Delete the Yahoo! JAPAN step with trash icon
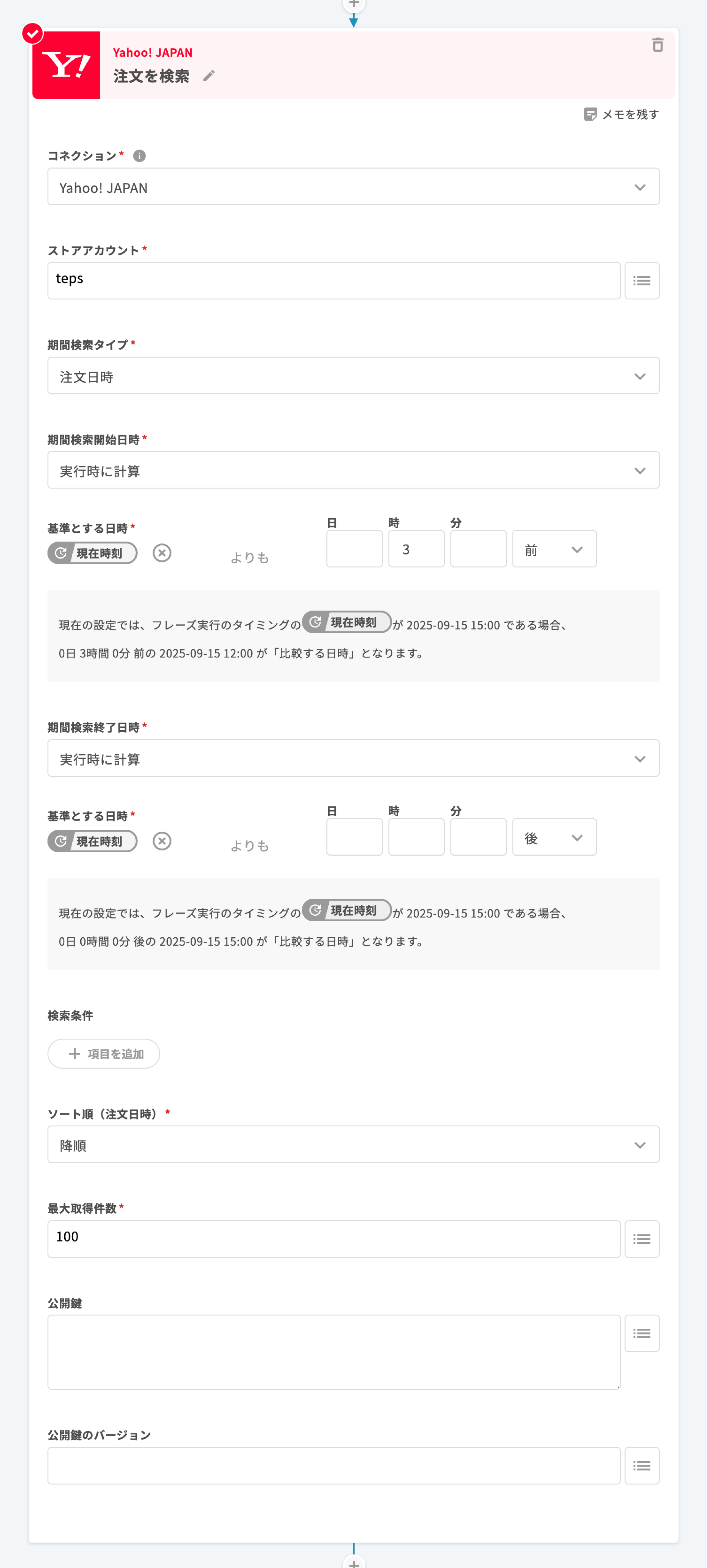This screenshot has height=1568, width=707. pyautogui.click(x=657, y=45)
